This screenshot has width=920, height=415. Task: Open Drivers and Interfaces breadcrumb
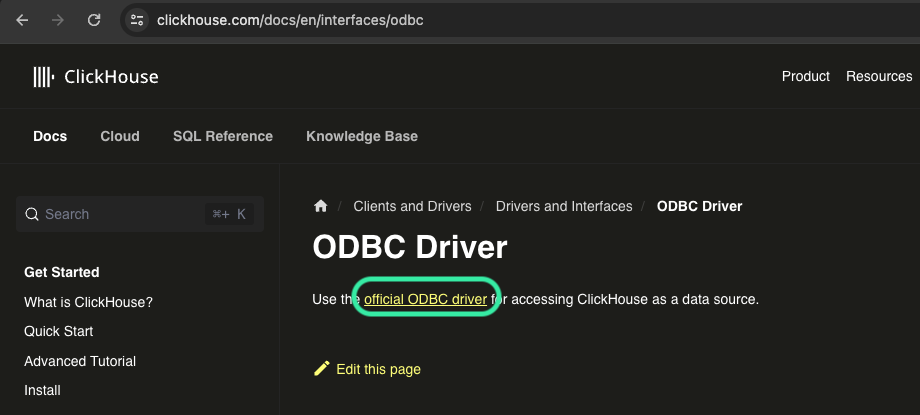pyautogui.click(x=564, y=206)
